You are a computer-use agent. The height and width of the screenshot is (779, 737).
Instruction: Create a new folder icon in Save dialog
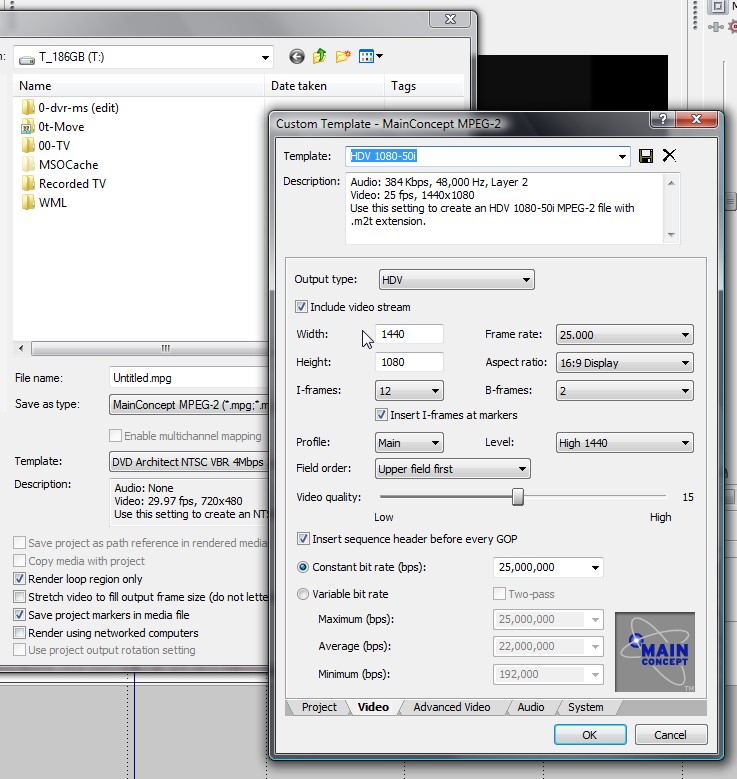point(342,56)
